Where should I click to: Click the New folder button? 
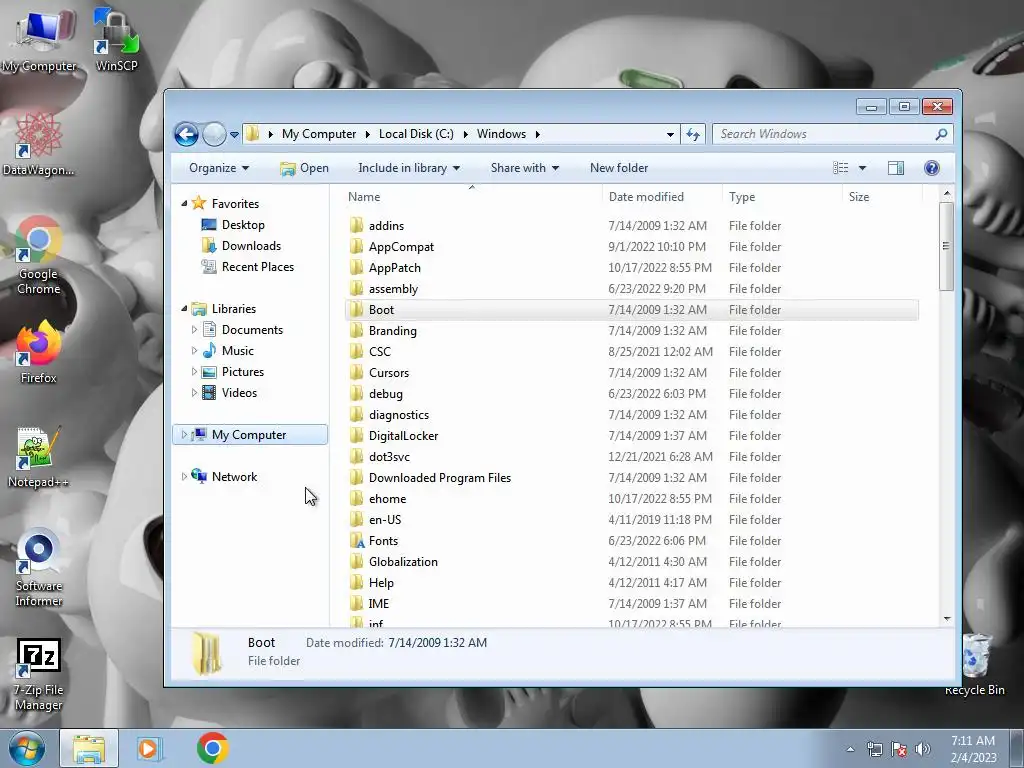coord(618,168)
